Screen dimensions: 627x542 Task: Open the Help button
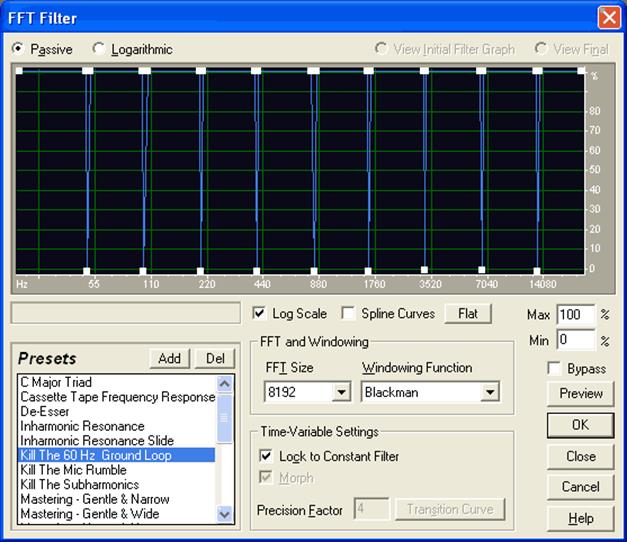[x=580, y=518]
